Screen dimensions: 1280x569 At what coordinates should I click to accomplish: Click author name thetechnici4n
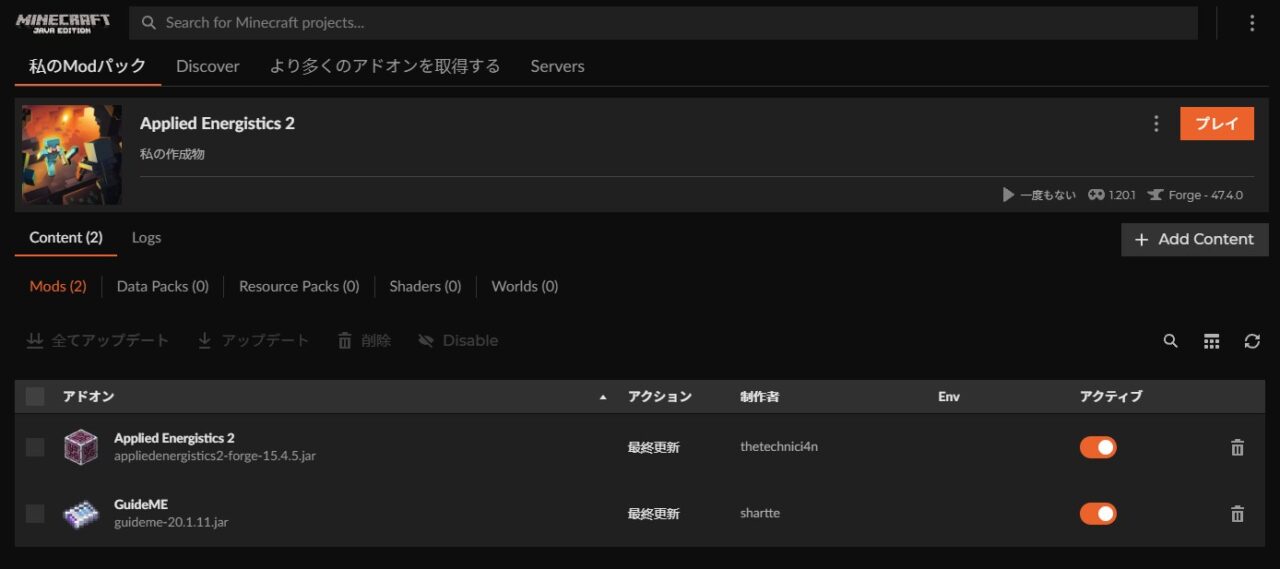779,447
